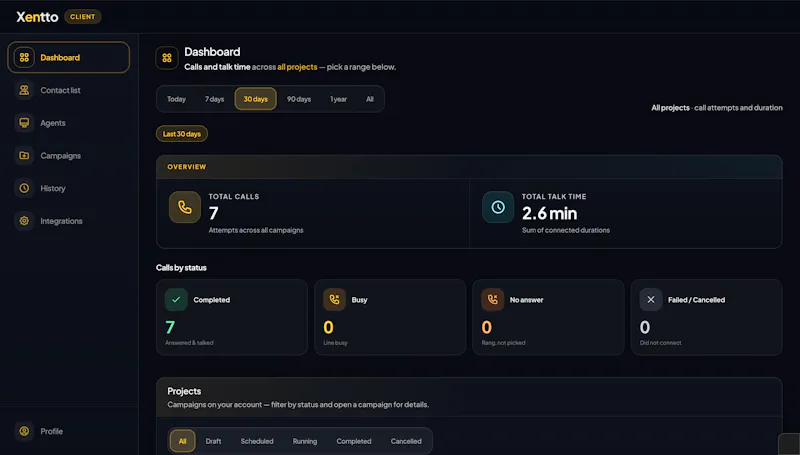Screen dimensions: 800x455
Task: Click the Total Calls phone icon
Action: (x=185, y=207)
